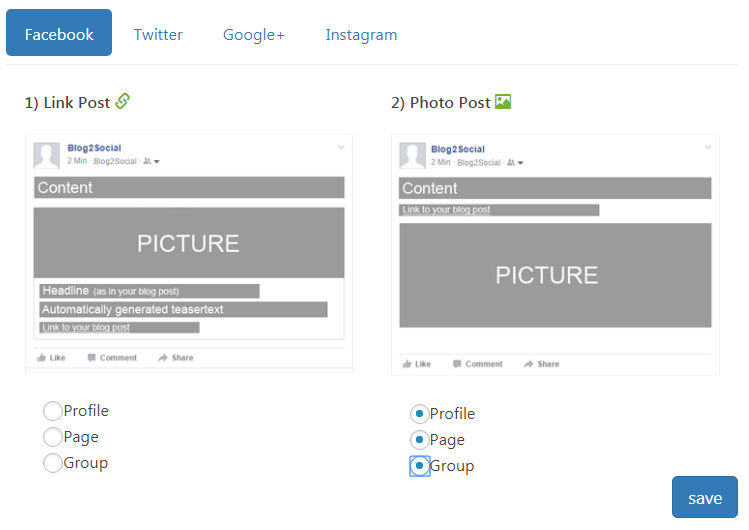Click Share icon in Photo Post preview
Viewport: 749px width, 530px height.
tap(529, 364)
